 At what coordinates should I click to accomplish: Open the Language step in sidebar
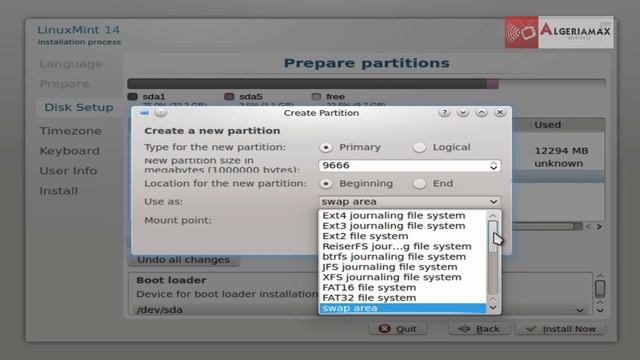click(x=71, y=64)
